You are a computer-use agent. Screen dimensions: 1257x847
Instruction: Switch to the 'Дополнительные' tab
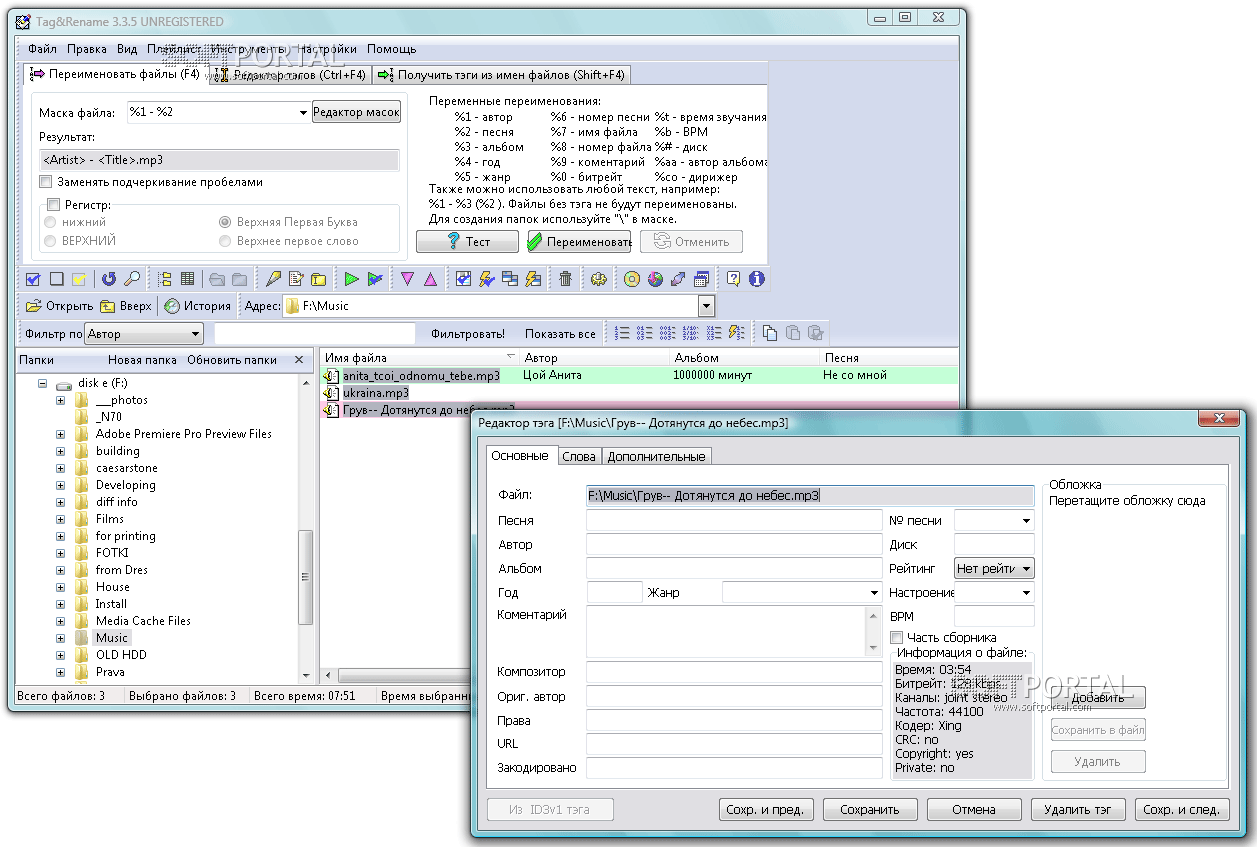click(656, 456)
